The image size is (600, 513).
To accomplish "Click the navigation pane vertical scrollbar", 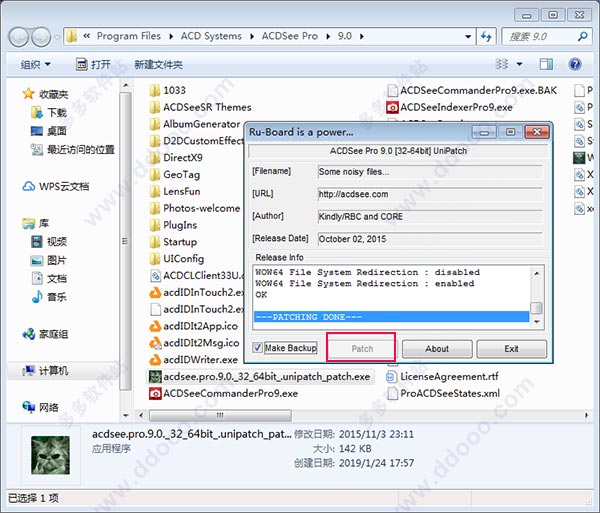I will (x=126, y=241).
